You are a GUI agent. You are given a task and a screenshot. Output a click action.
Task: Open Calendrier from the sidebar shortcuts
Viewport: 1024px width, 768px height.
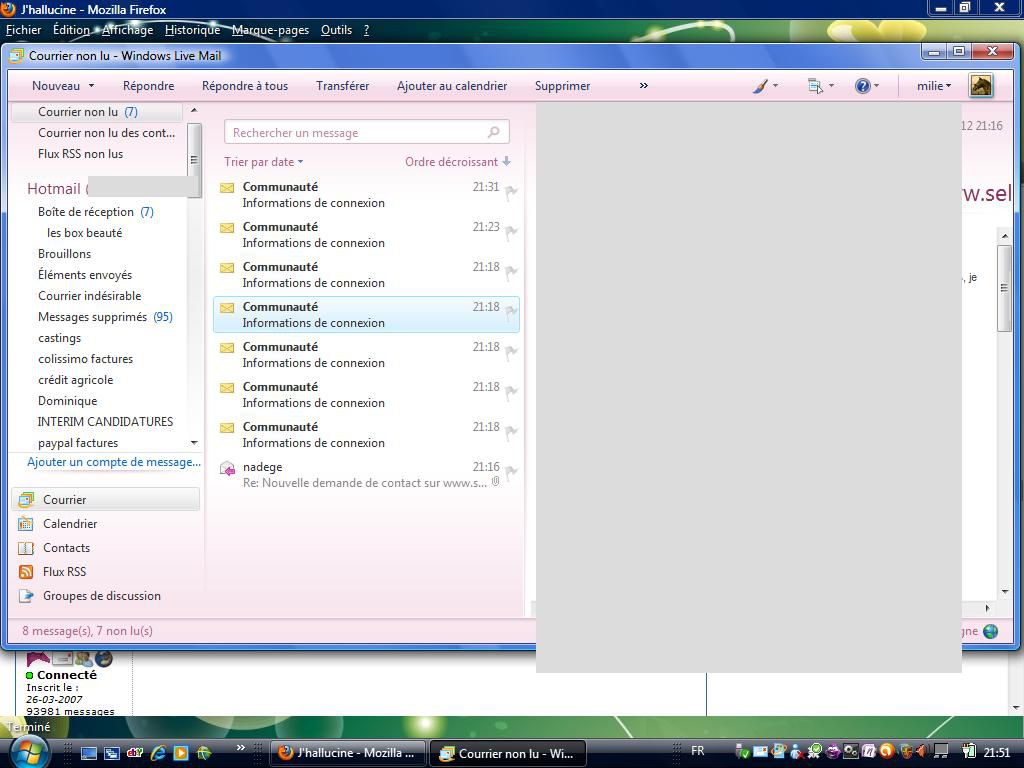(70, 524)
